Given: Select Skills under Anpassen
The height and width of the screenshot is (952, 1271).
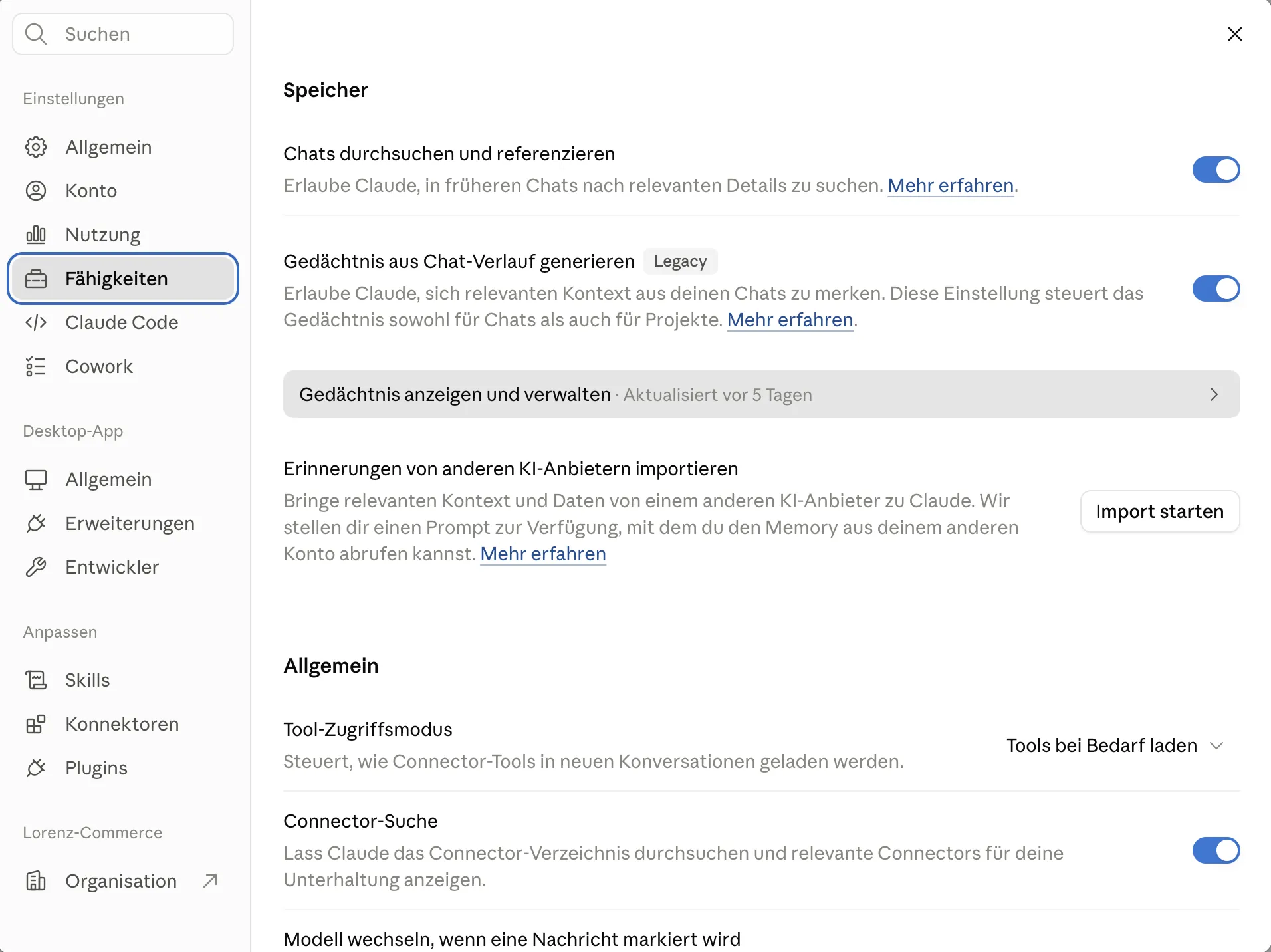Looking at the screenshot, I should tap(123, 680).
